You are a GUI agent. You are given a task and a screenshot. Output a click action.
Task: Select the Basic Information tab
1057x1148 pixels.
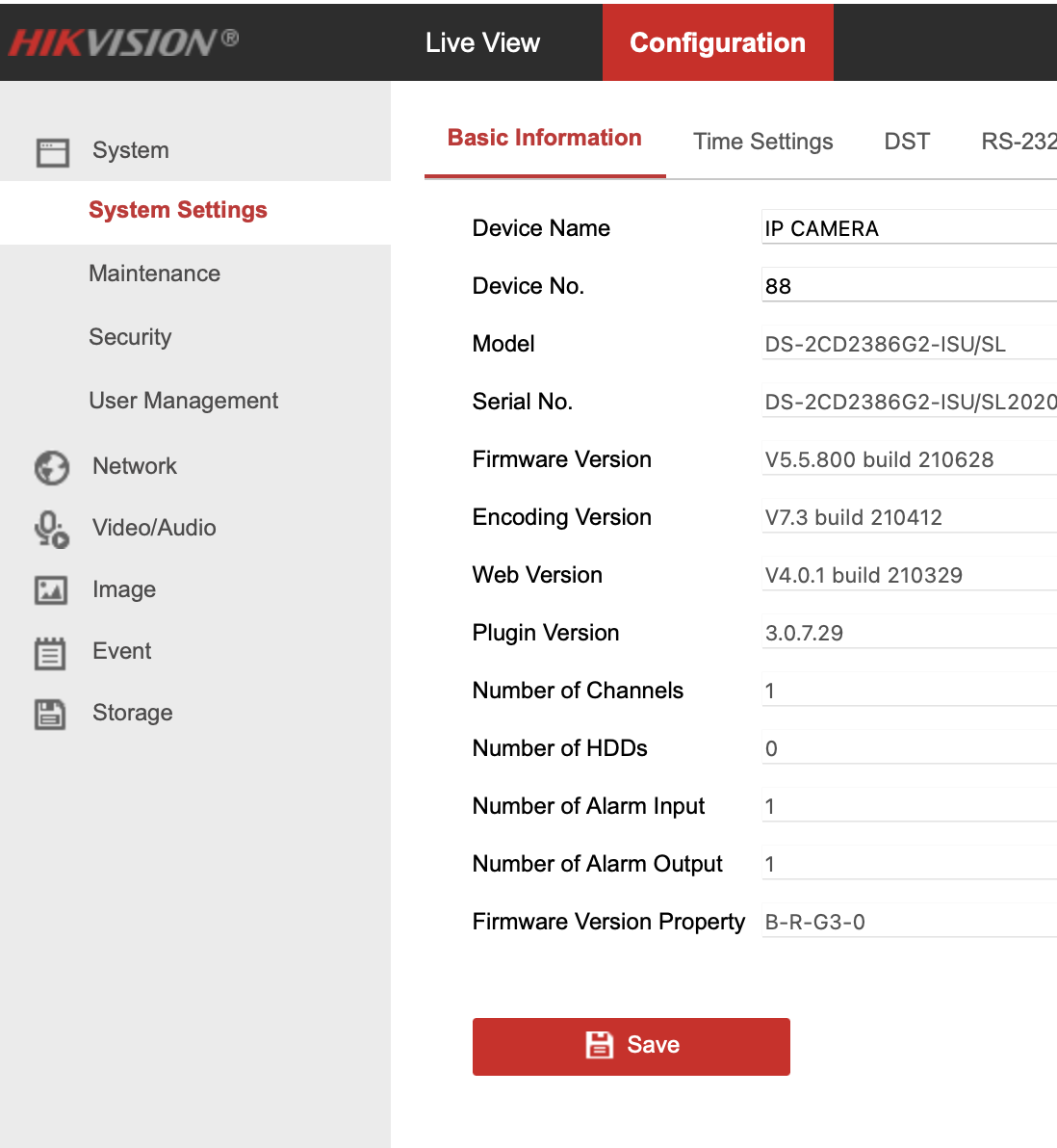pyautogui.click(x=545, y=139)
